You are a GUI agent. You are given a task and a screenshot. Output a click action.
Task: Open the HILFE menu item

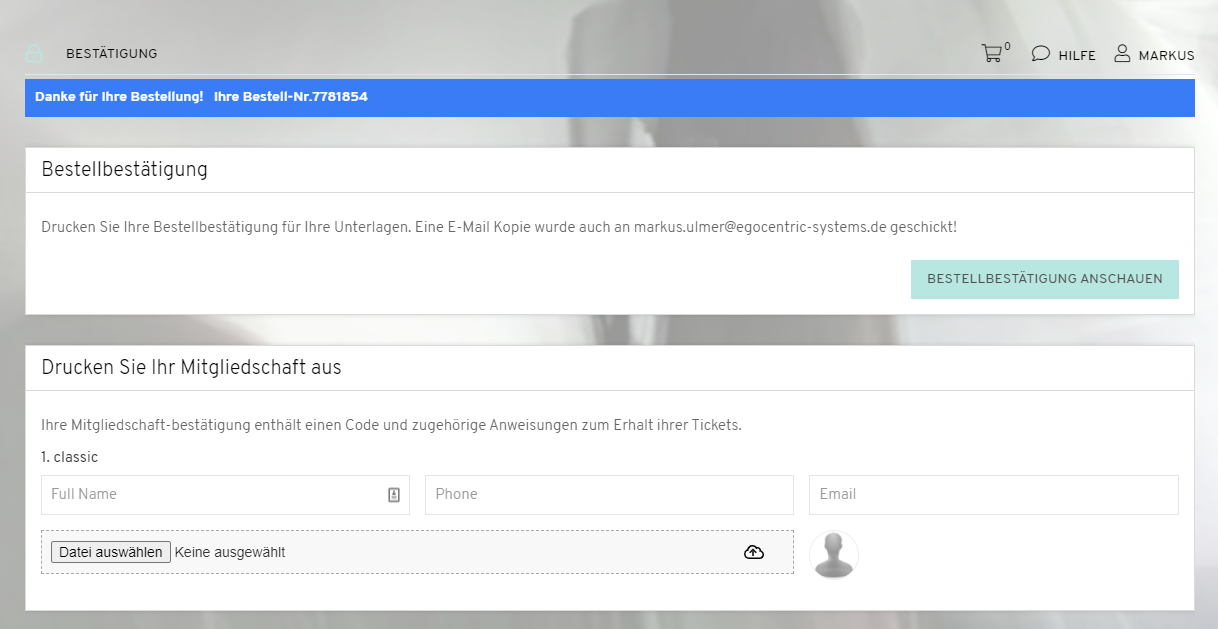point(1077,56)
